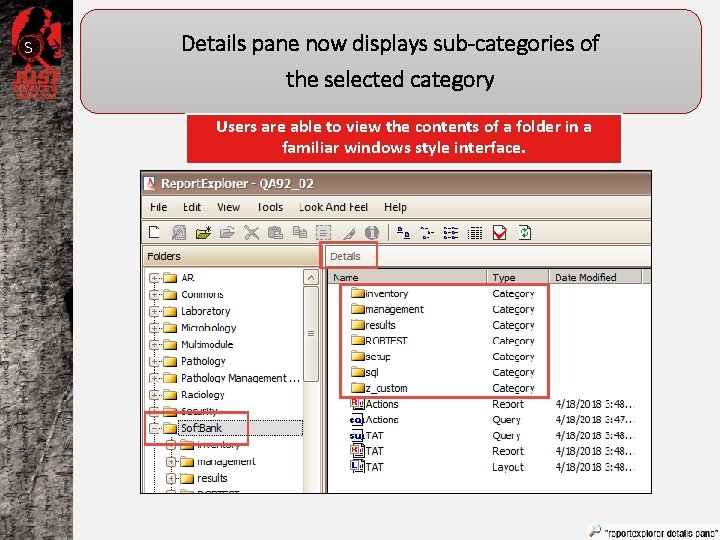Click the Folders pane header
Viewport: 720px width, 540px height.
231,256
